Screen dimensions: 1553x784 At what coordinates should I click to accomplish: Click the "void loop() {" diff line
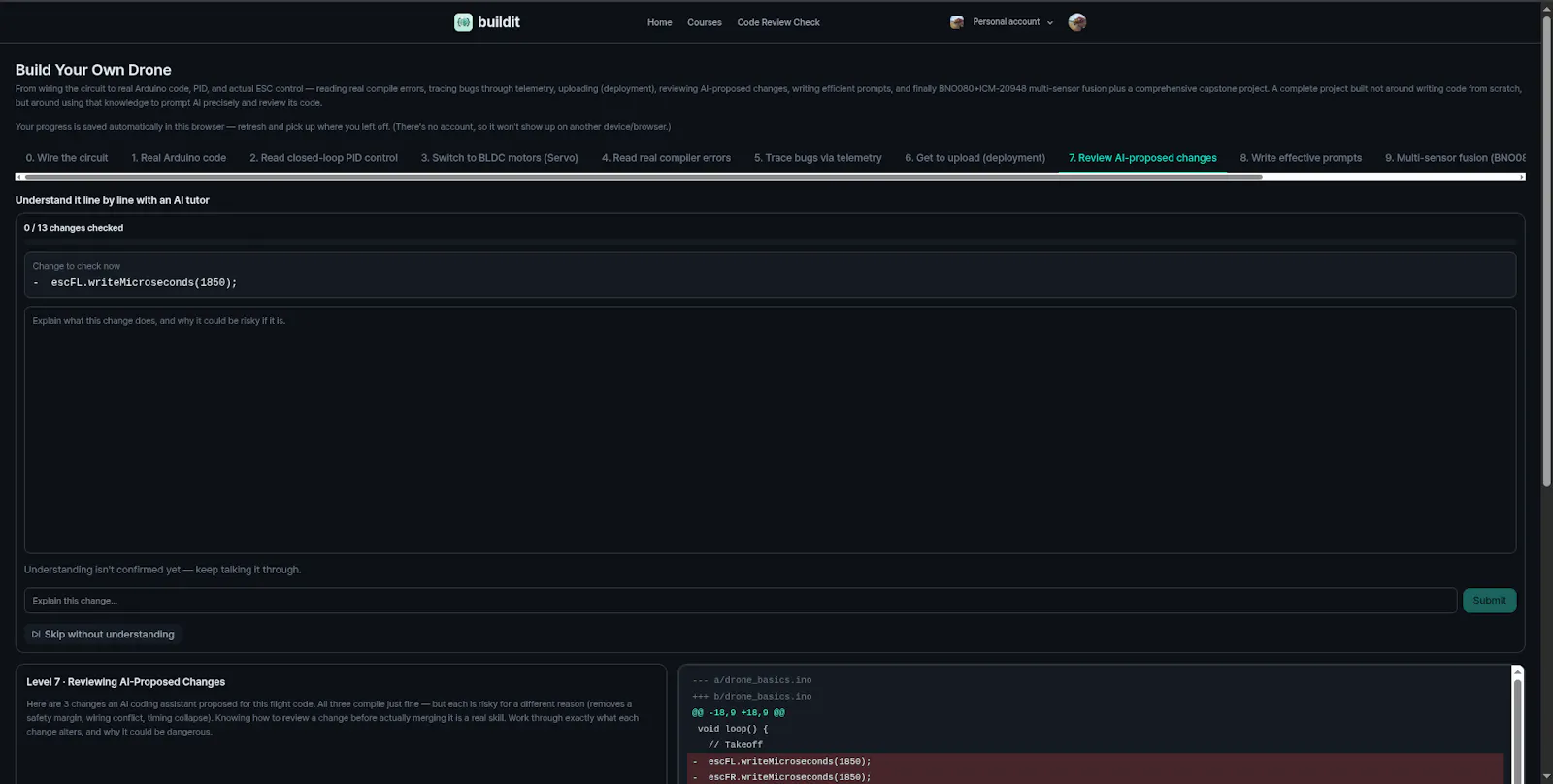[733, 729]
